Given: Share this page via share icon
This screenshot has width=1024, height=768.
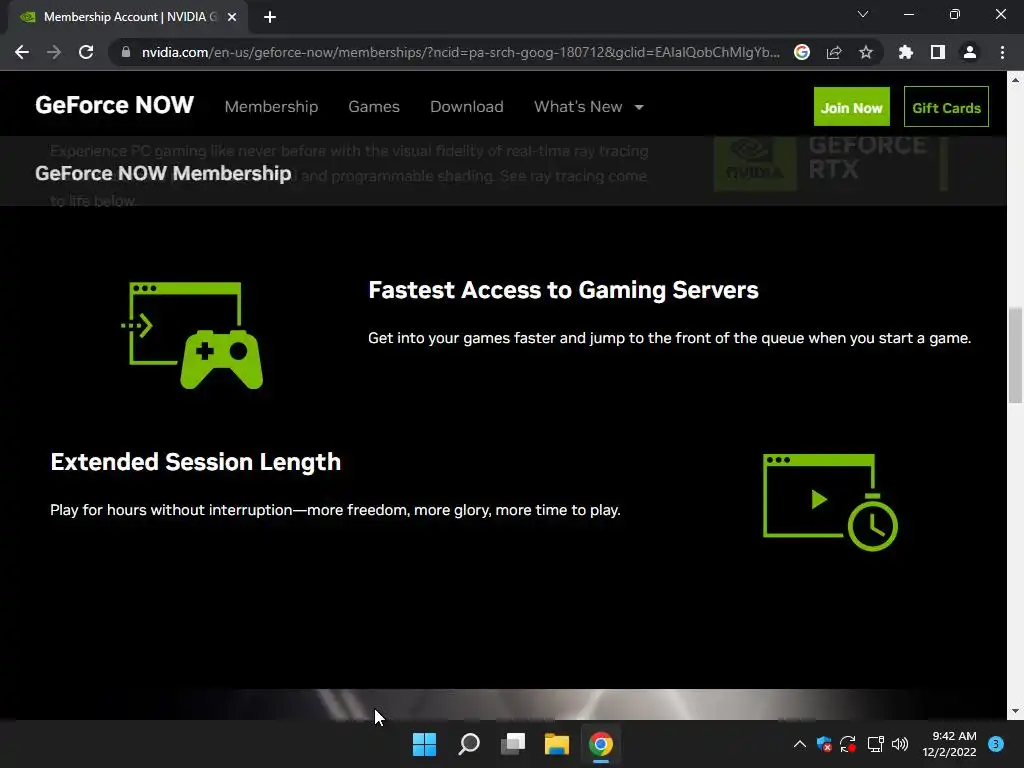Looking at the screenshot, I should [834, 52].
